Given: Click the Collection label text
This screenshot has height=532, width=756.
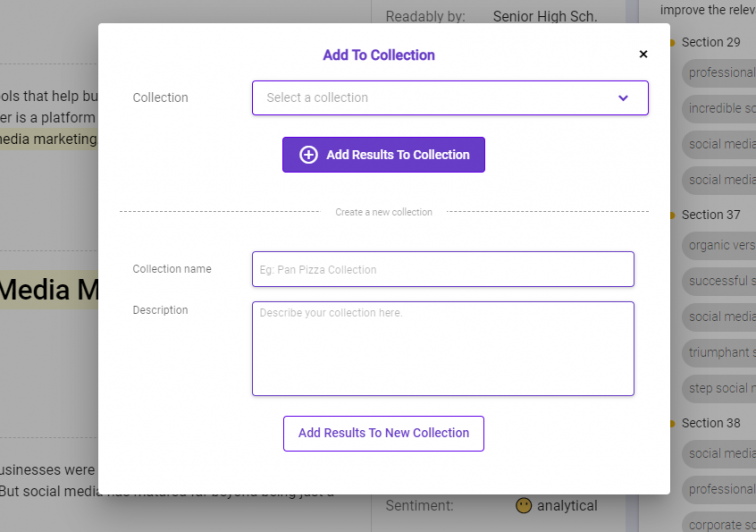Looking at the screenshot, I should 160,97.
